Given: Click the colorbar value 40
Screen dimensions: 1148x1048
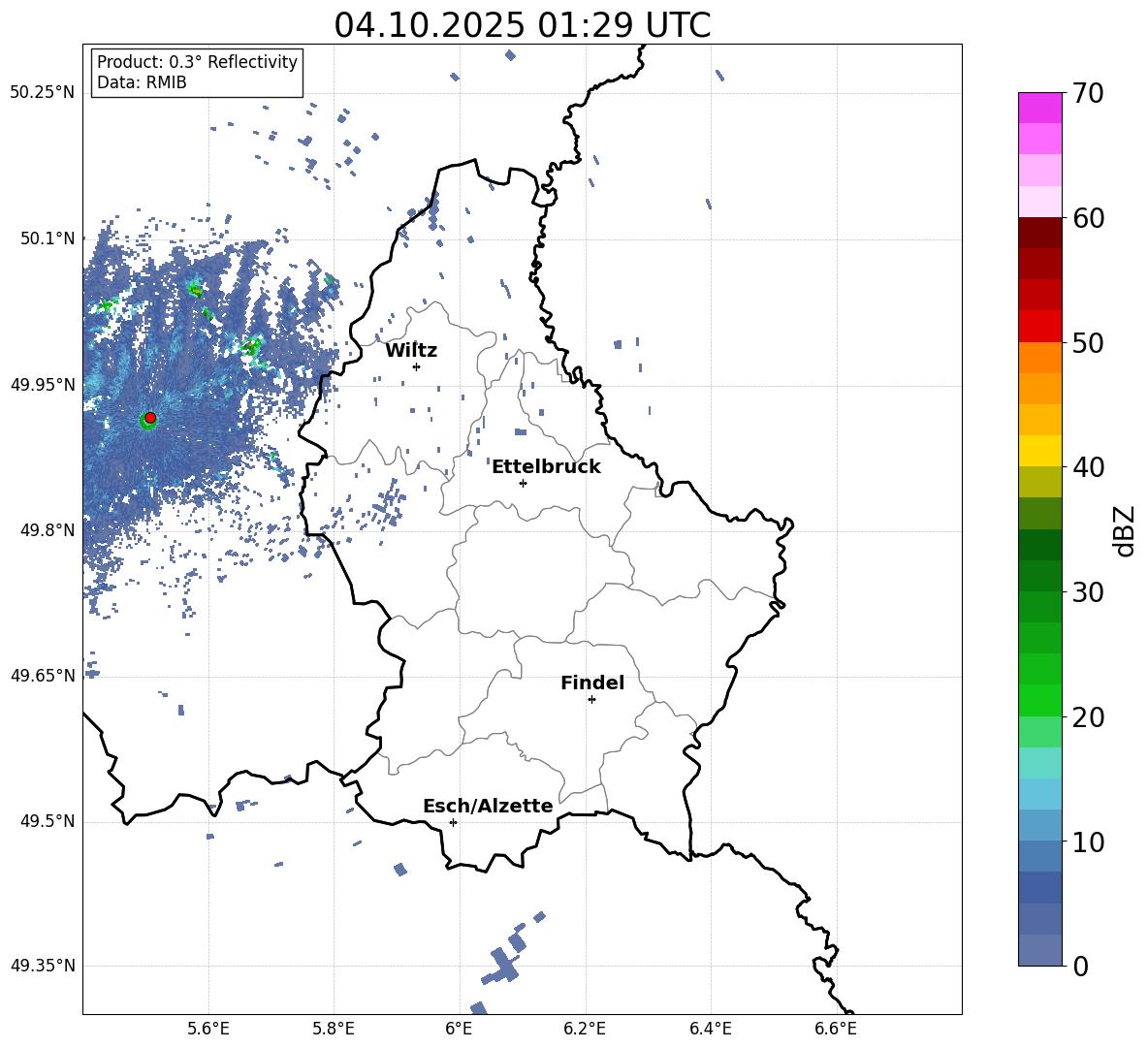Looking at the screenshot, I should (1088, 467).
